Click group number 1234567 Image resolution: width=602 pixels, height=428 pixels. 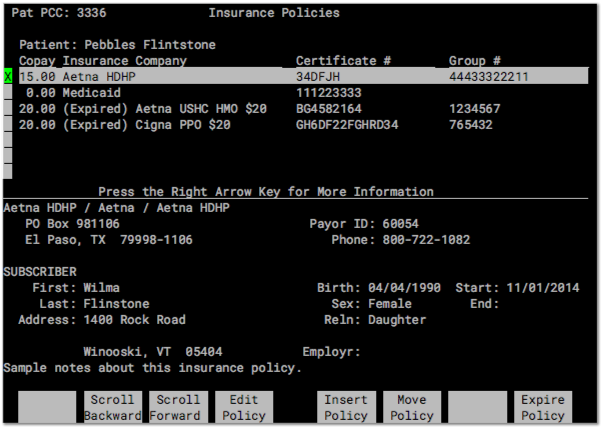tap(475, 109)
